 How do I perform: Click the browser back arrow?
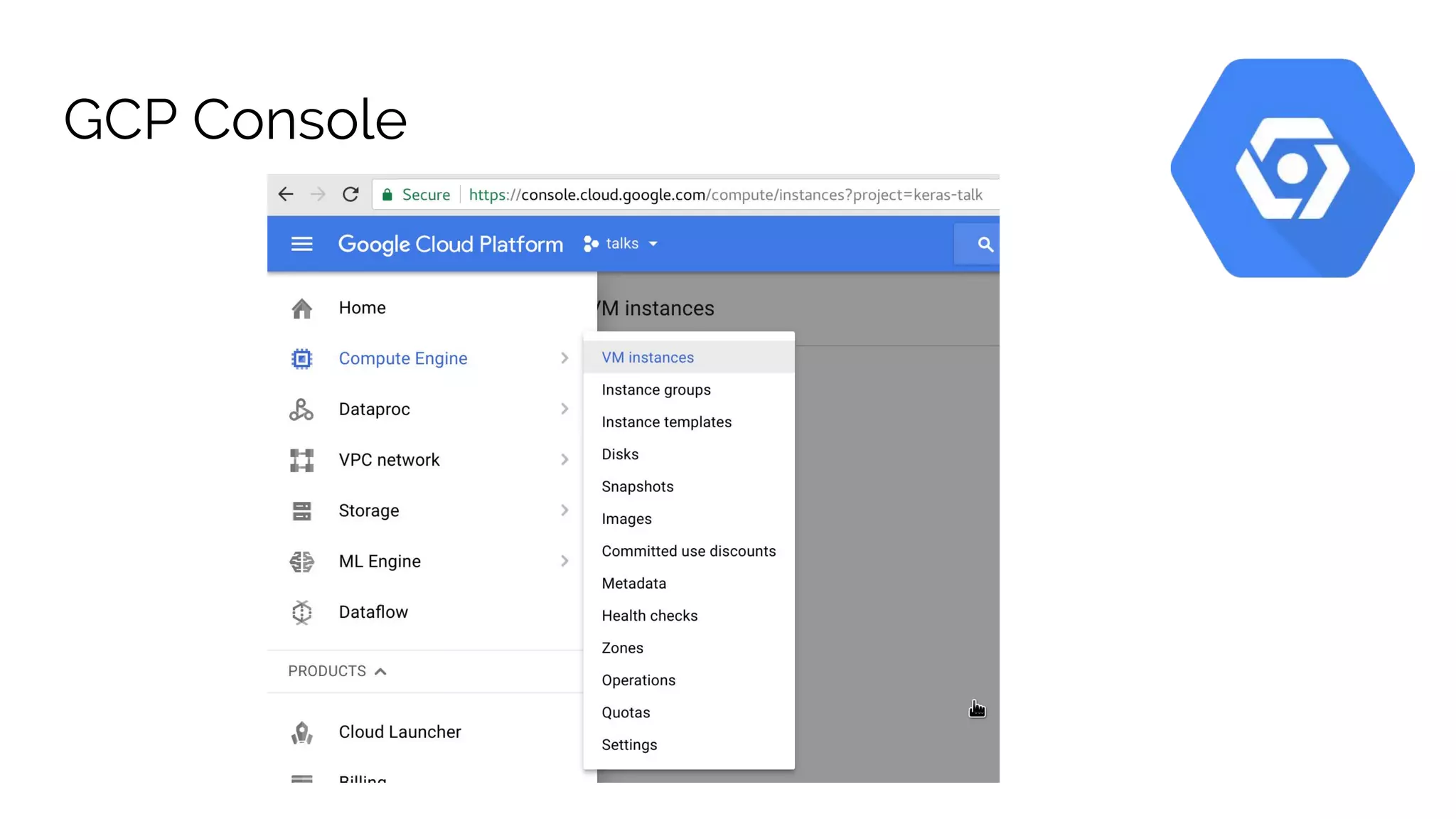click(x=286, y=194)
